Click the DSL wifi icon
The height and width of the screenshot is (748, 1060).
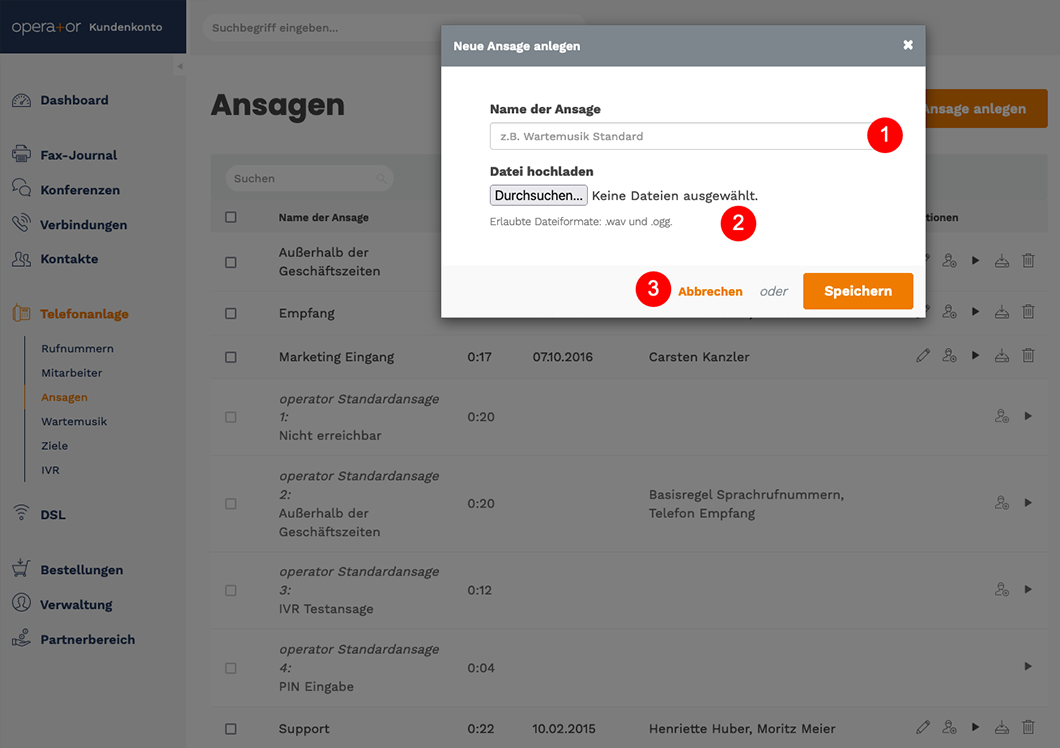coord(22,513)
